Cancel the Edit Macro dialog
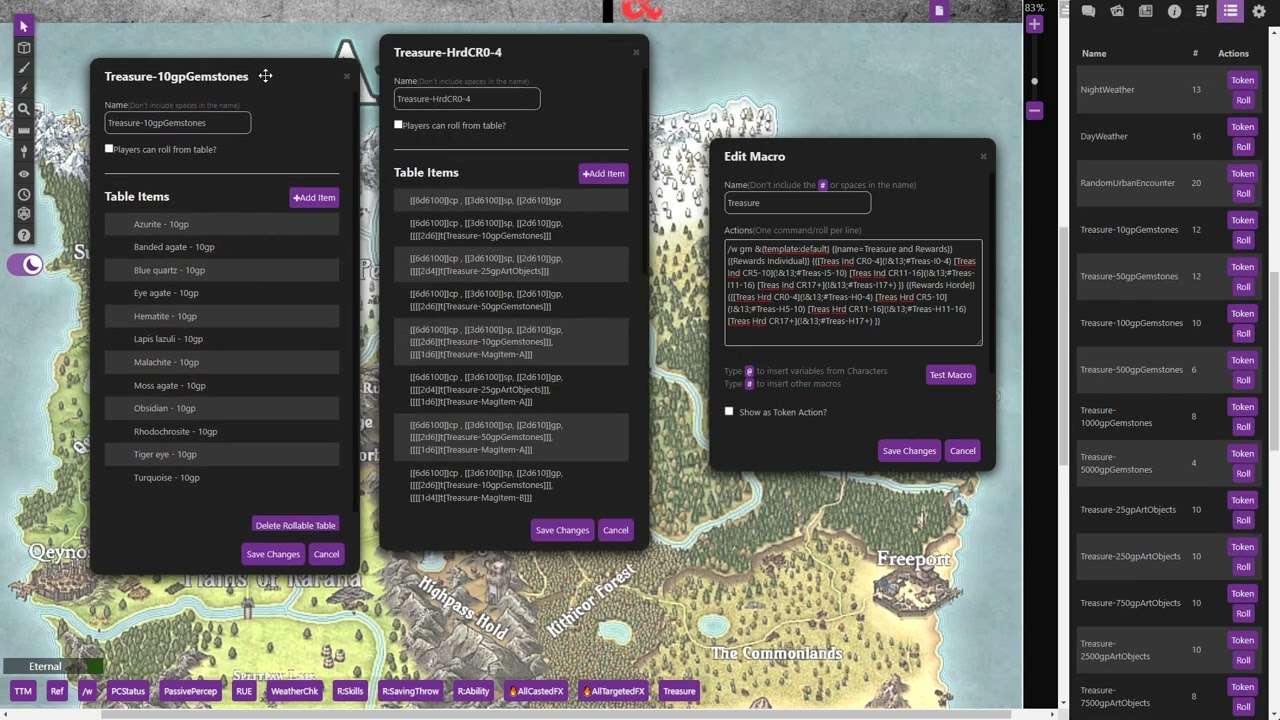 click(x=963, y=451)
